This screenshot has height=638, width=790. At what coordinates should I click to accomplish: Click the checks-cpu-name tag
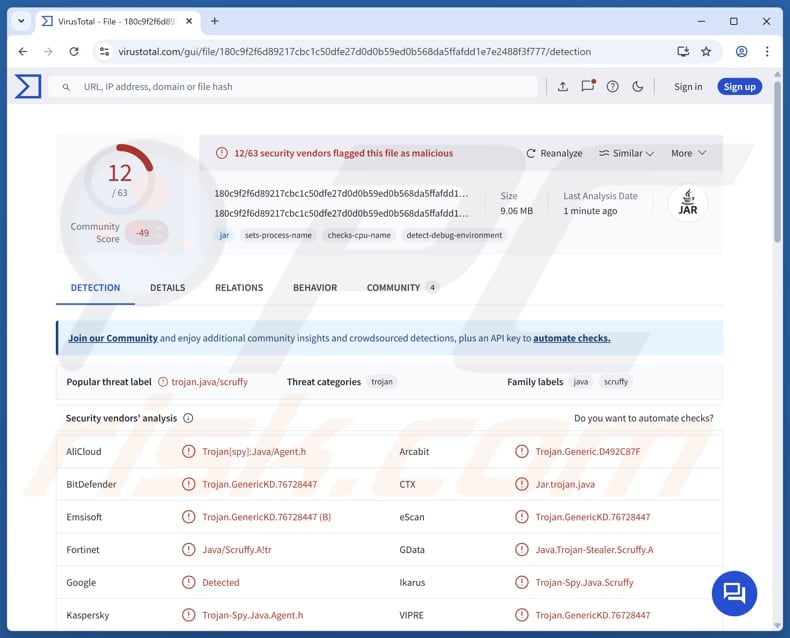click(359, 235)
